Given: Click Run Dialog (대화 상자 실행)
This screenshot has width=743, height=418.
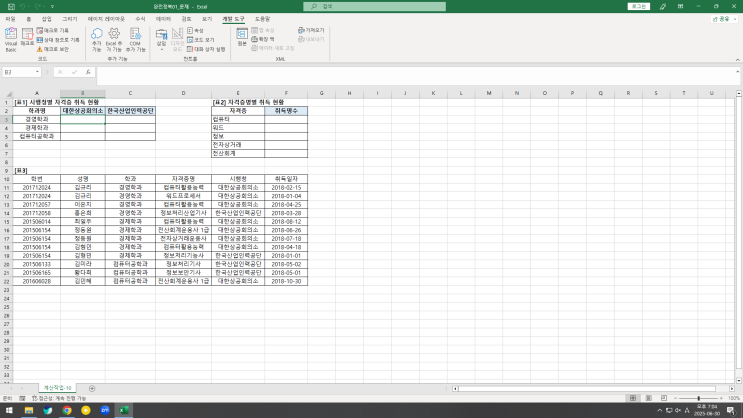Looking at the screenshot, I should 206,49.
